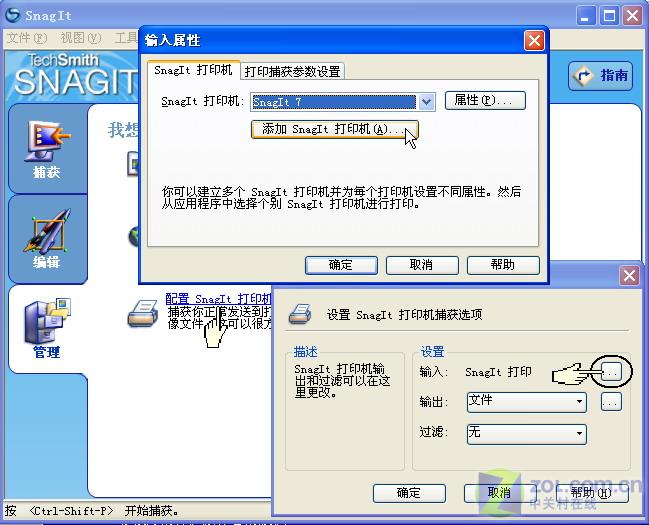Expand the 过滤 dropdown showing 无
This screenshot has height=525, width=649.
click(526, 433)
